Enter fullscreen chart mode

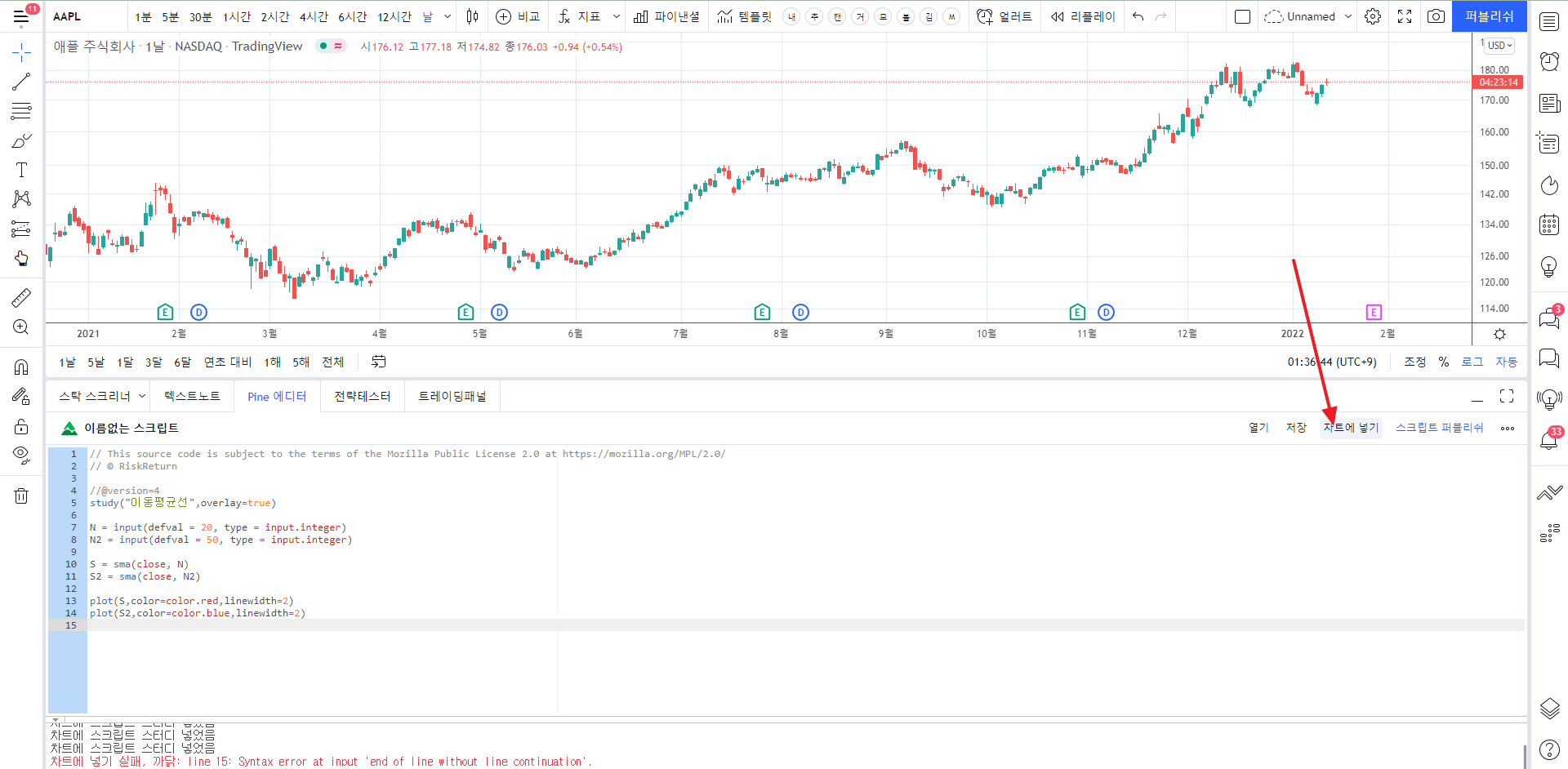tap(1405, 16)
